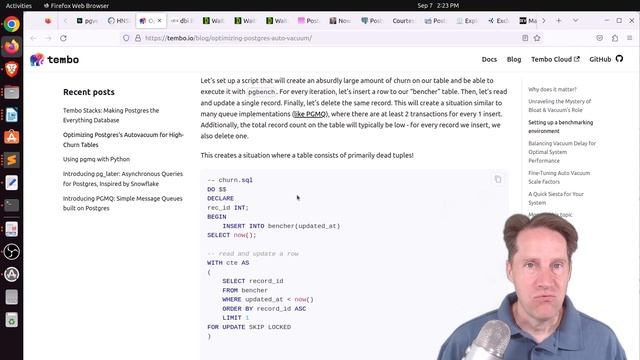Switch to the Excl tab
Image resolution: width=640 pixels, height=360 pixels.
pos(498,21)
